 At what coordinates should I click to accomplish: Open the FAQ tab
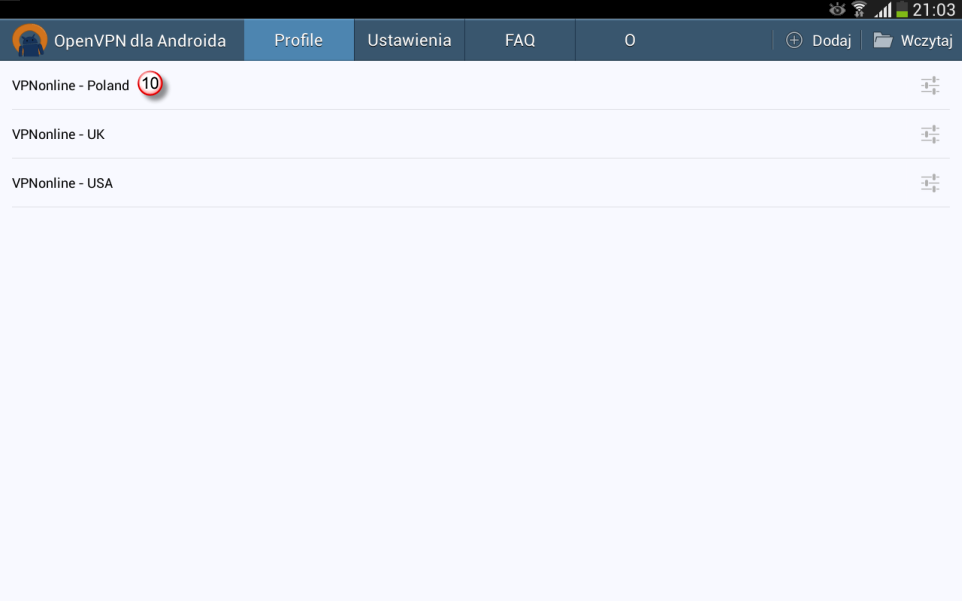[520, 40]
